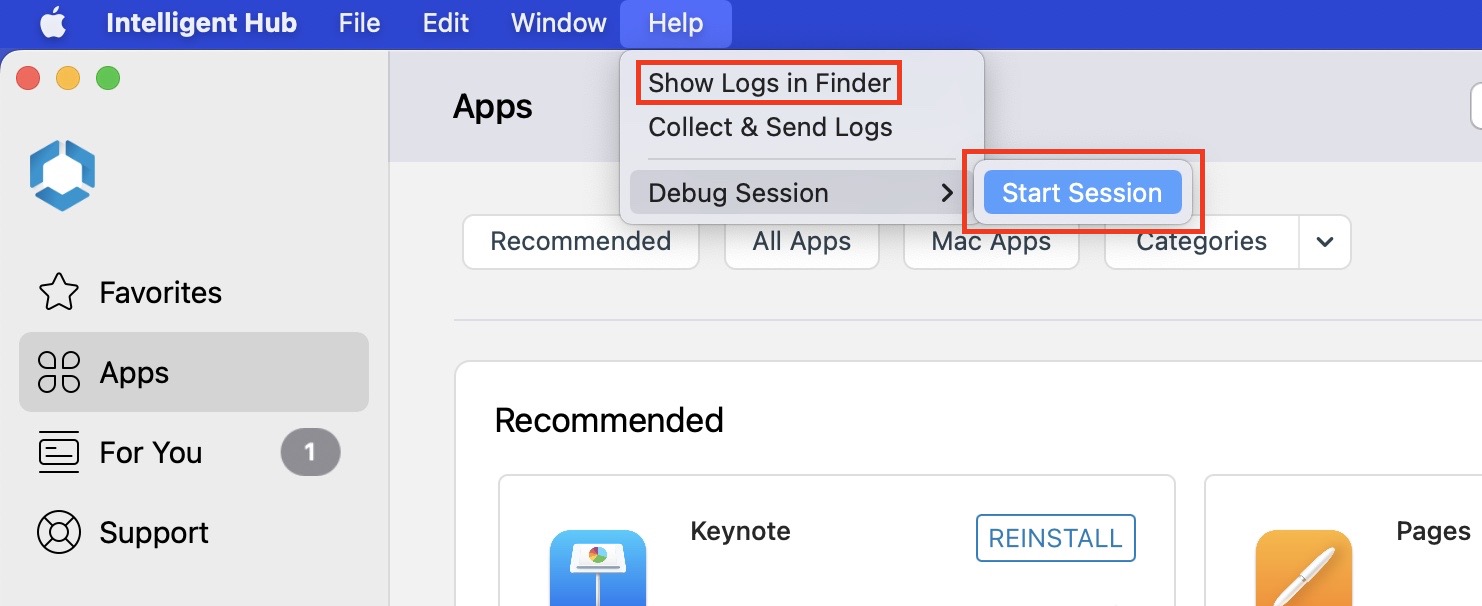Click the For You notification badge
The height and width of the screenshot is (606, 1482).
click(310, 452)
